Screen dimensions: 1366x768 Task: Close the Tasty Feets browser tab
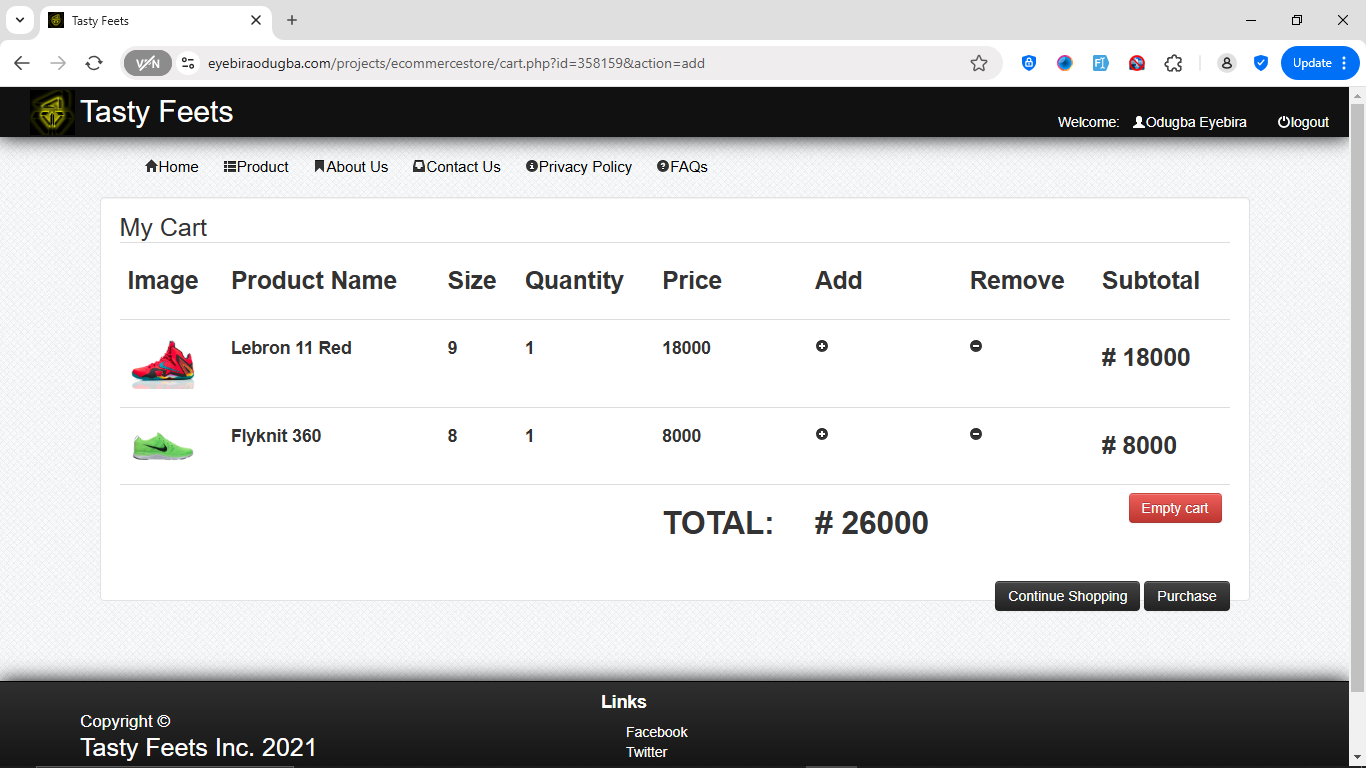256,20
